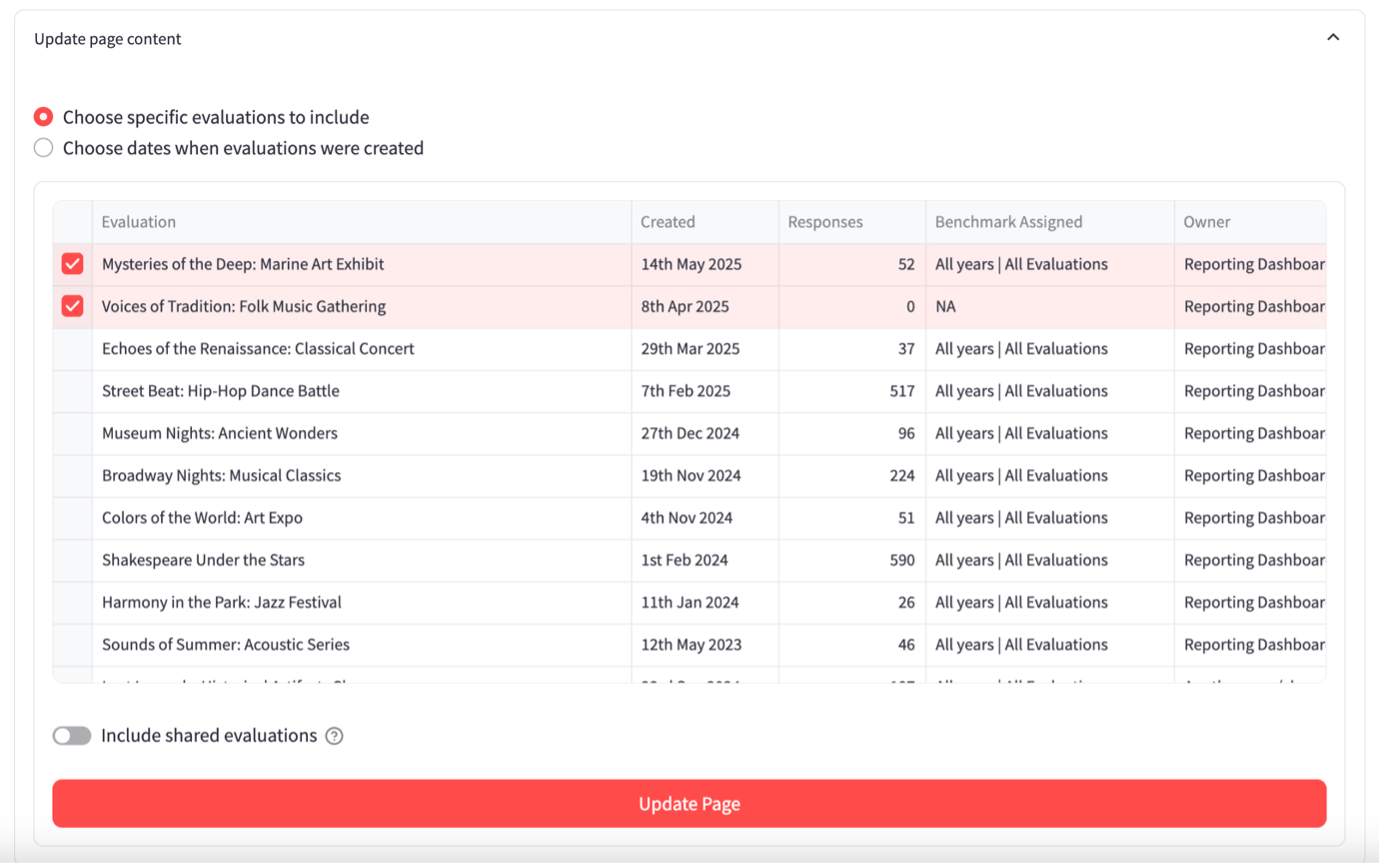Check the Broadway Nights: Musical Classics checkbox
This screenshot has width=1384, height=867.
pos(72,476)
